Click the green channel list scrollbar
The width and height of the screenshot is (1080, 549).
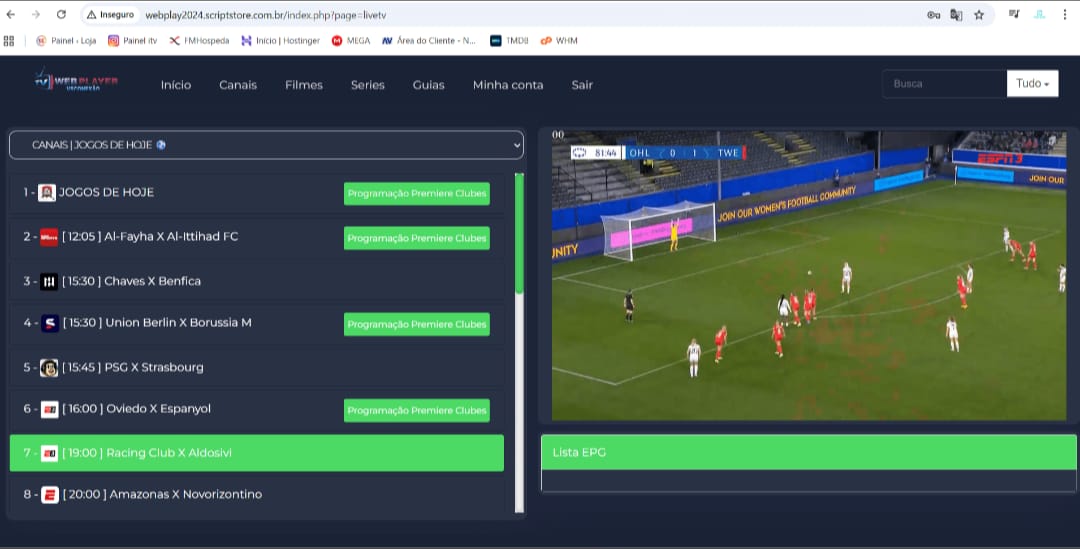[x=519, y=233]
